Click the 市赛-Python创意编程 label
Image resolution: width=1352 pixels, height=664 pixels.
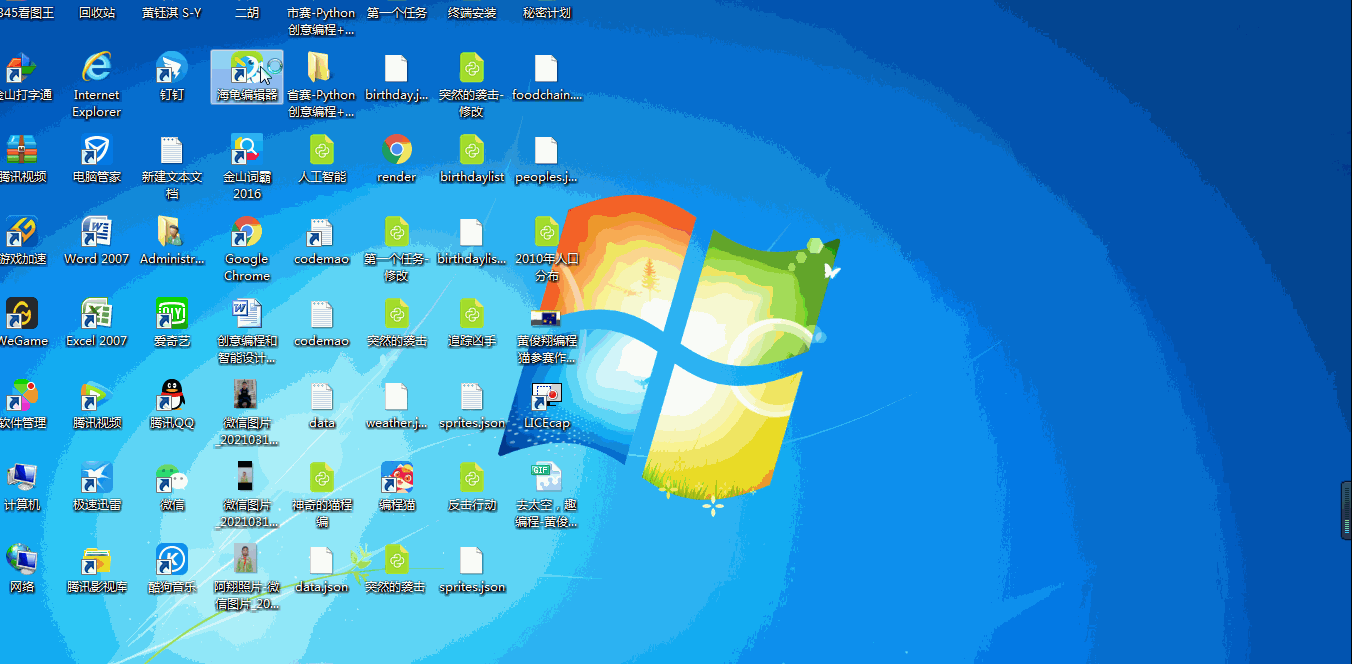tap(321, 21)
